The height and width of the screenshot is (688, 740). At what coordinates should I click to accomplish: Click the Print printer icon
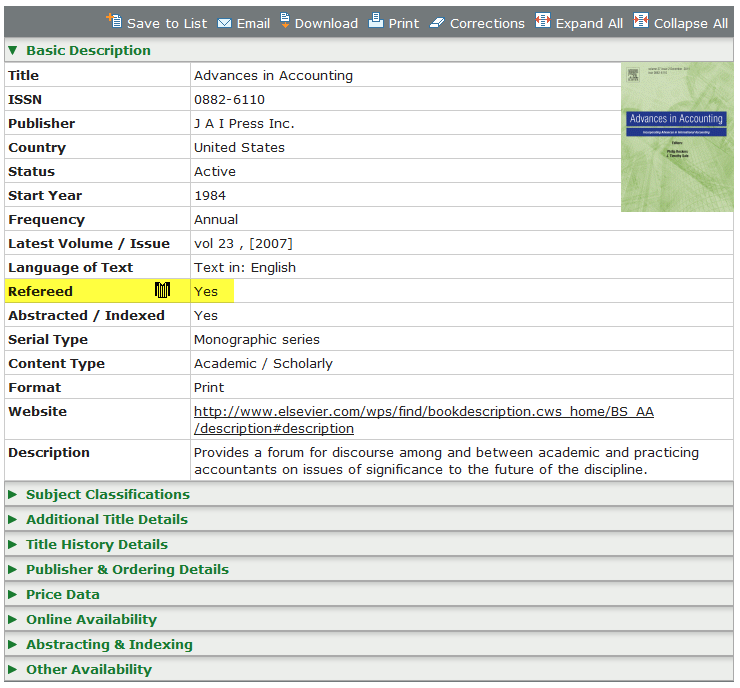click(x=376, y=21)
